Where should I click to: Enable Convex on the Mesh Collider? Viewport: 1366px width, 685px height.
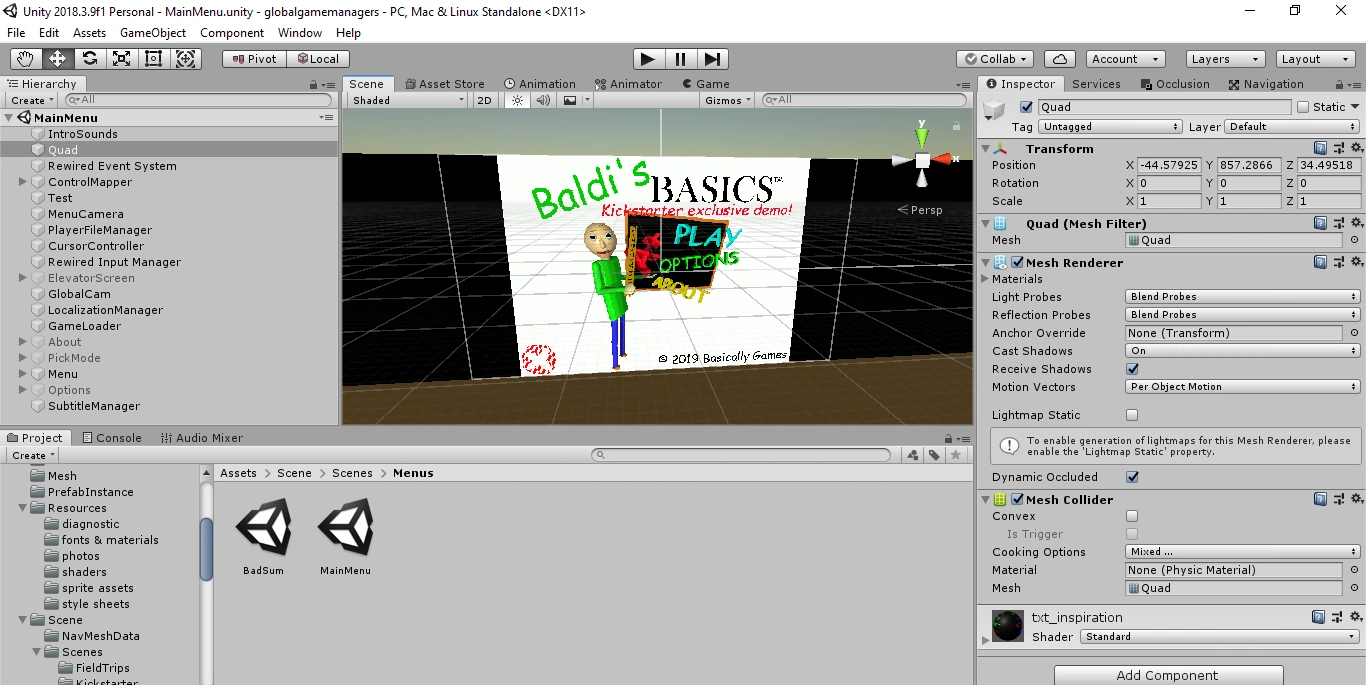pyautogui.click(x=1131, y=516)
